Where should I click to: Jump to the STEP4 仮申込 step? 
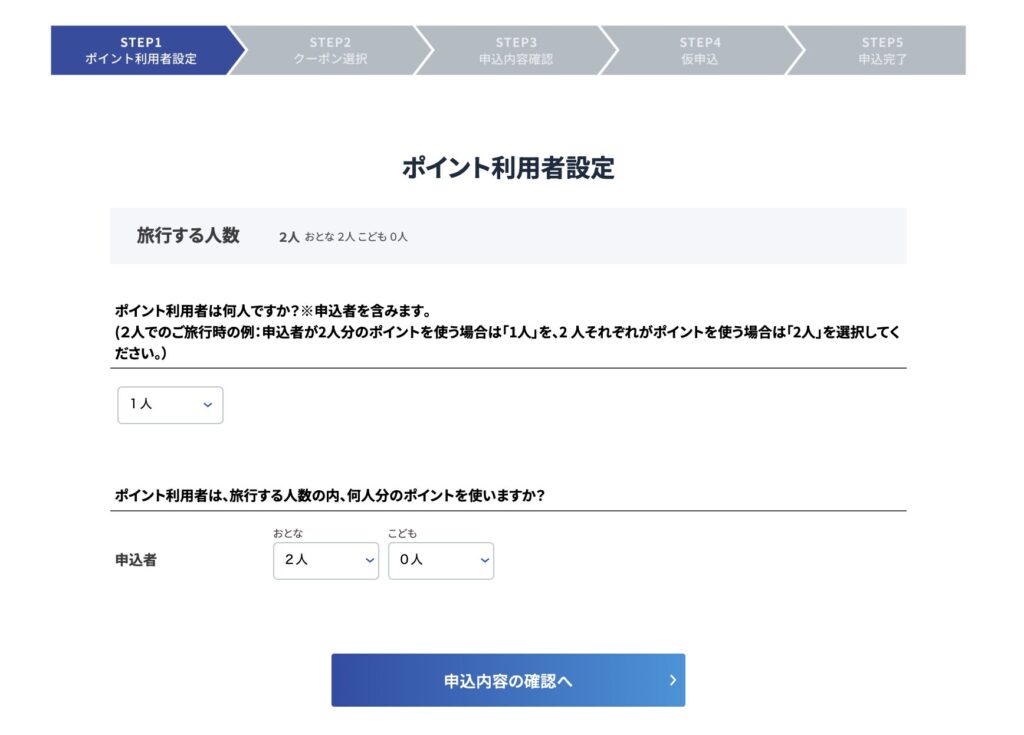coord(699,50)
